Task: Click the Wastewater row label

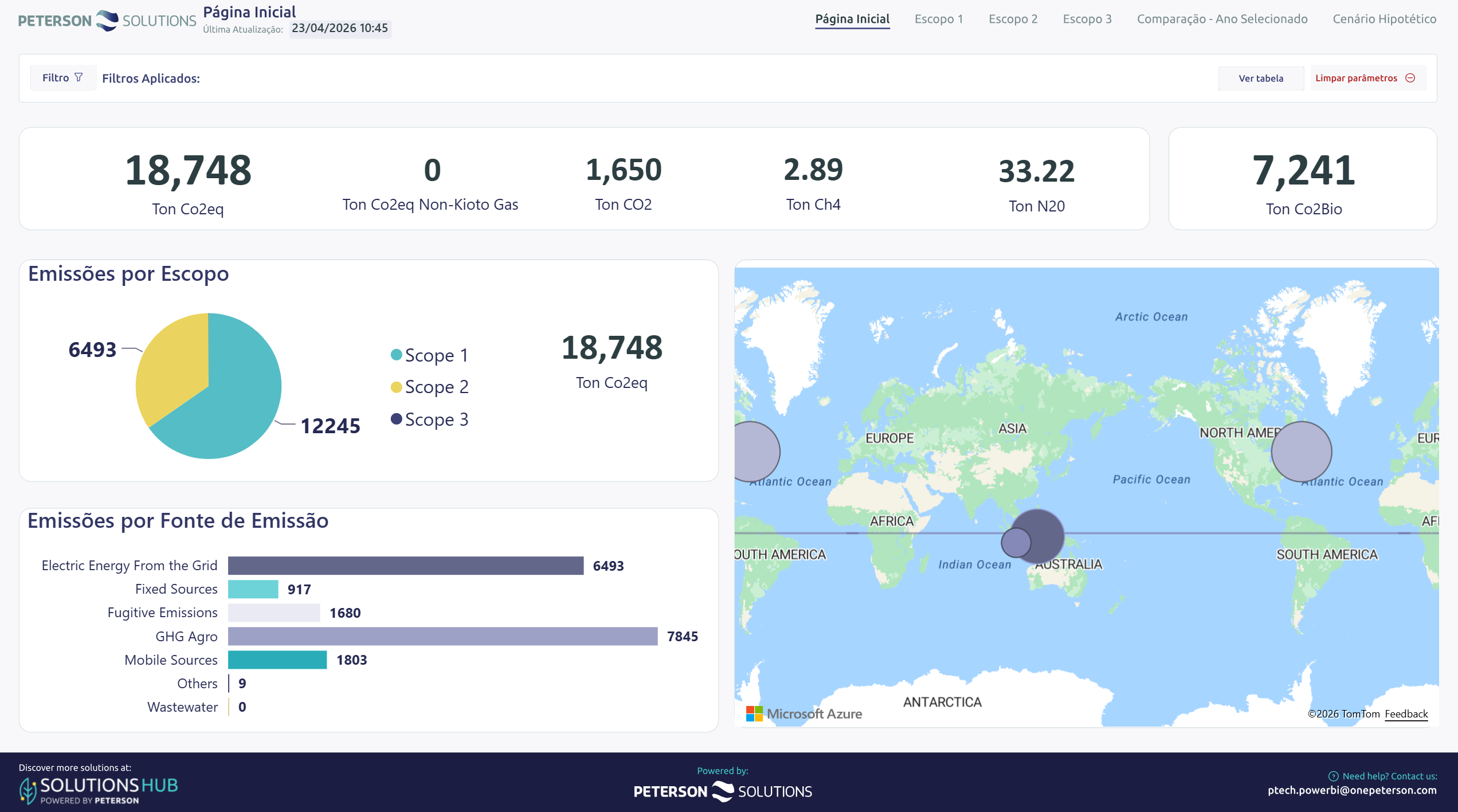Action: click(183, 707)
